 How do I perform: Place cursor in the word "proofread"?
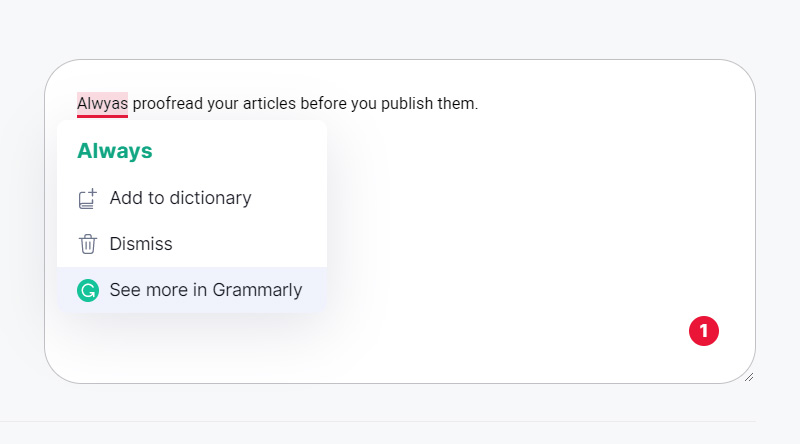pos(168,104)
